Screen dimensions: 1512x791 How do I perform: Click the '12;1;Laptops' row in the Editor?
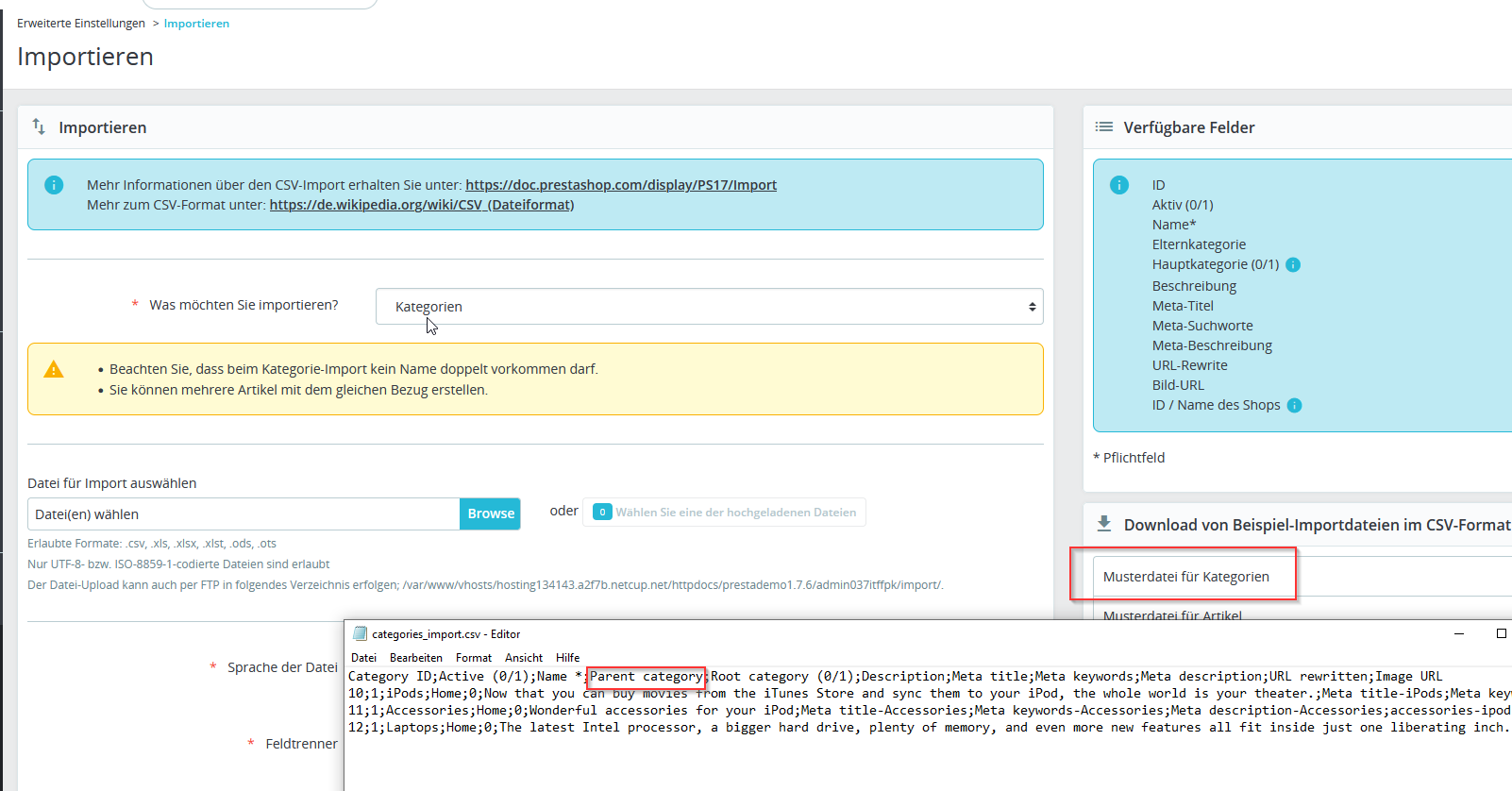[x=929, y=728]
